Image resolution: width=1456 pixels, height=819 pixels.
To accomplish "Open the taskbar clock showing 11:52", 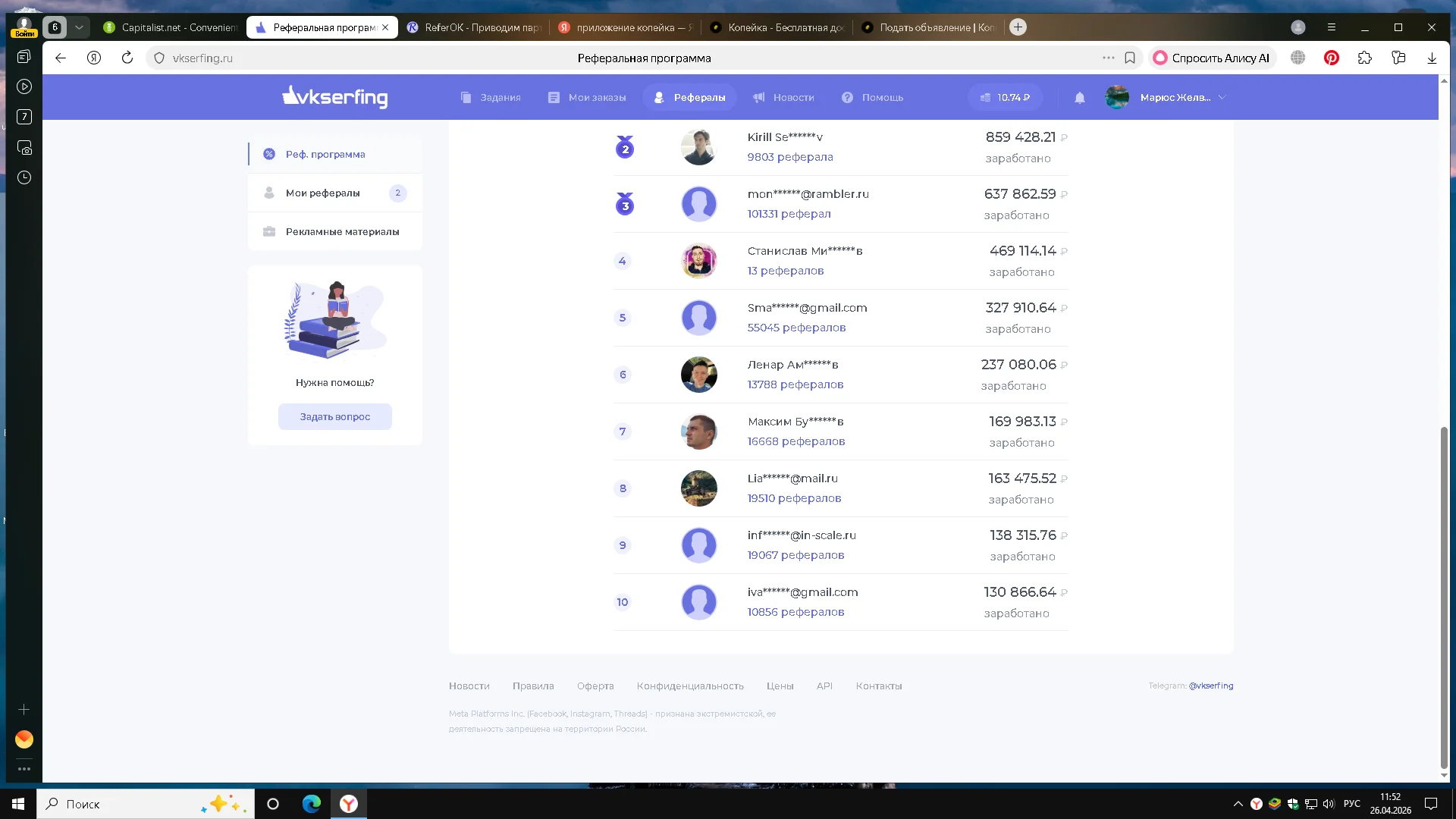I will coord(1390,804).
